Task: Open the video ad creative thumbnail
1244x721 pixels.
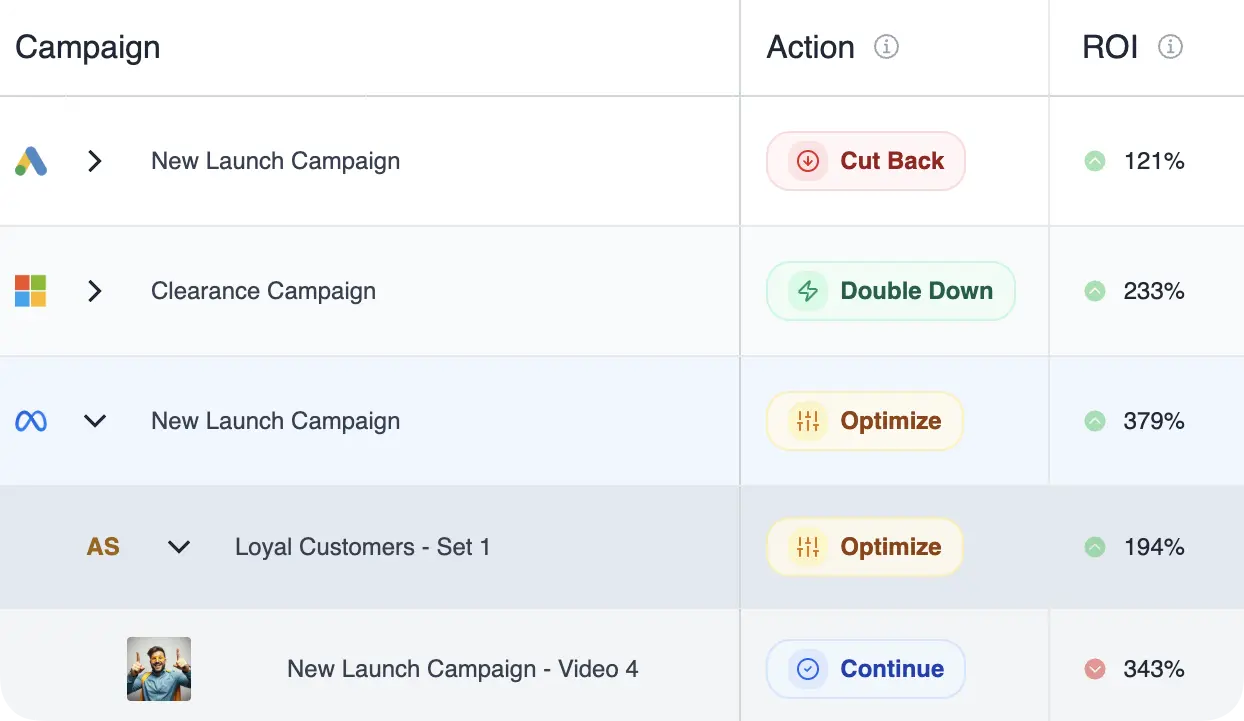Action: pyautogui.click(x=159, y=669)
